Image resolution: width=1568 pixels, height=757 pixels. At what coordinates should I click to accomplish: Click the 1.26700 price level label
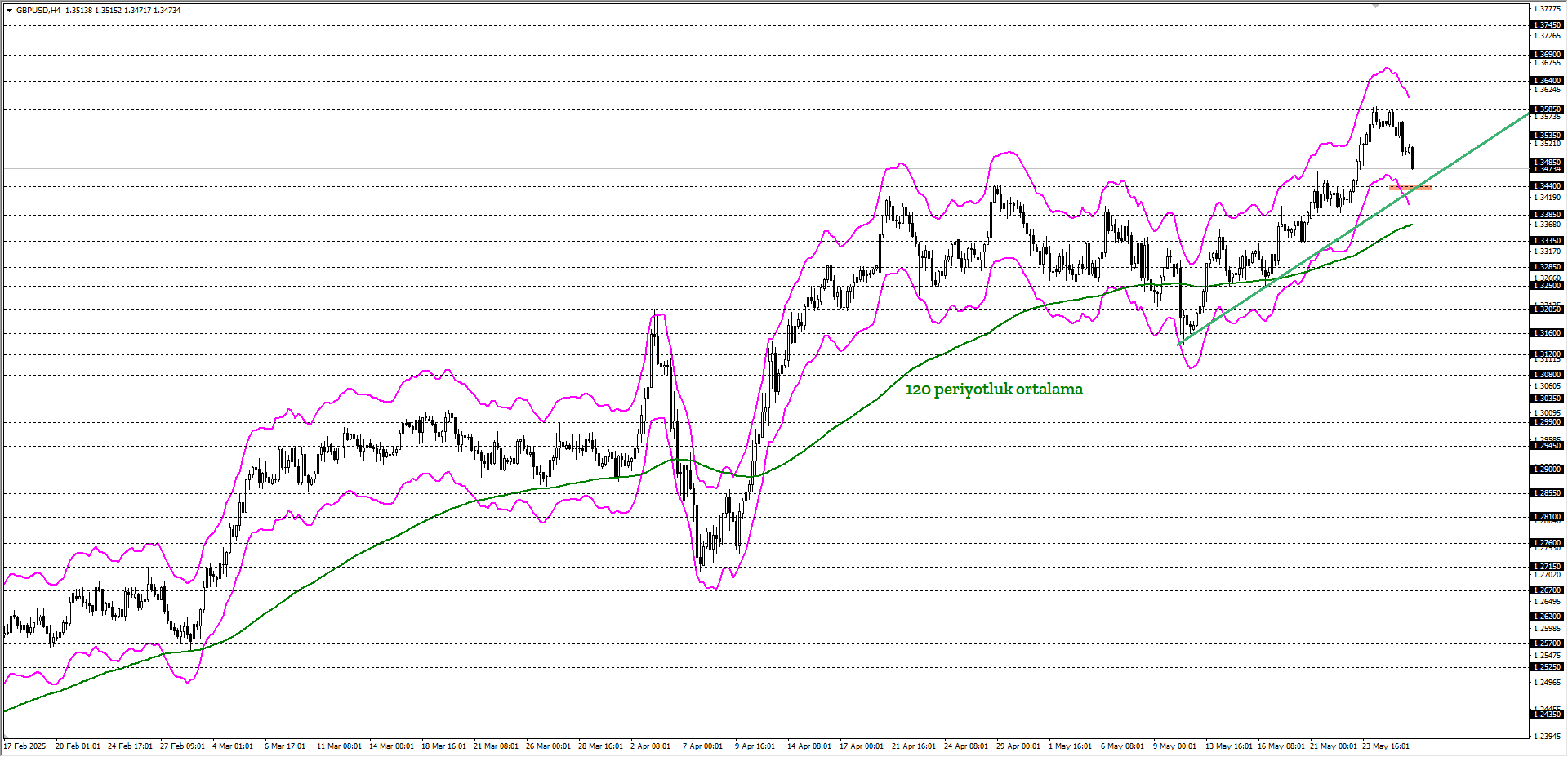tap(1547, 590)
